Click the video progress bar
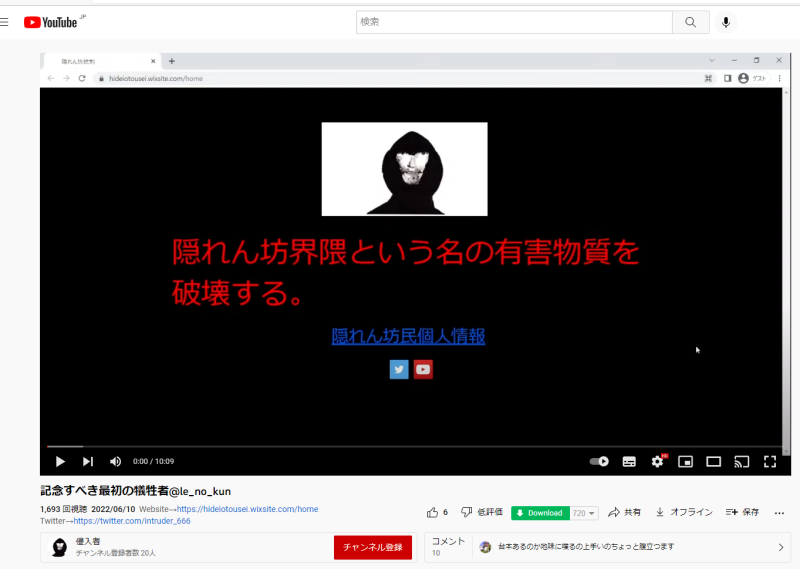The height and width of the screenshot is (569, 800). tap(400, 446)
